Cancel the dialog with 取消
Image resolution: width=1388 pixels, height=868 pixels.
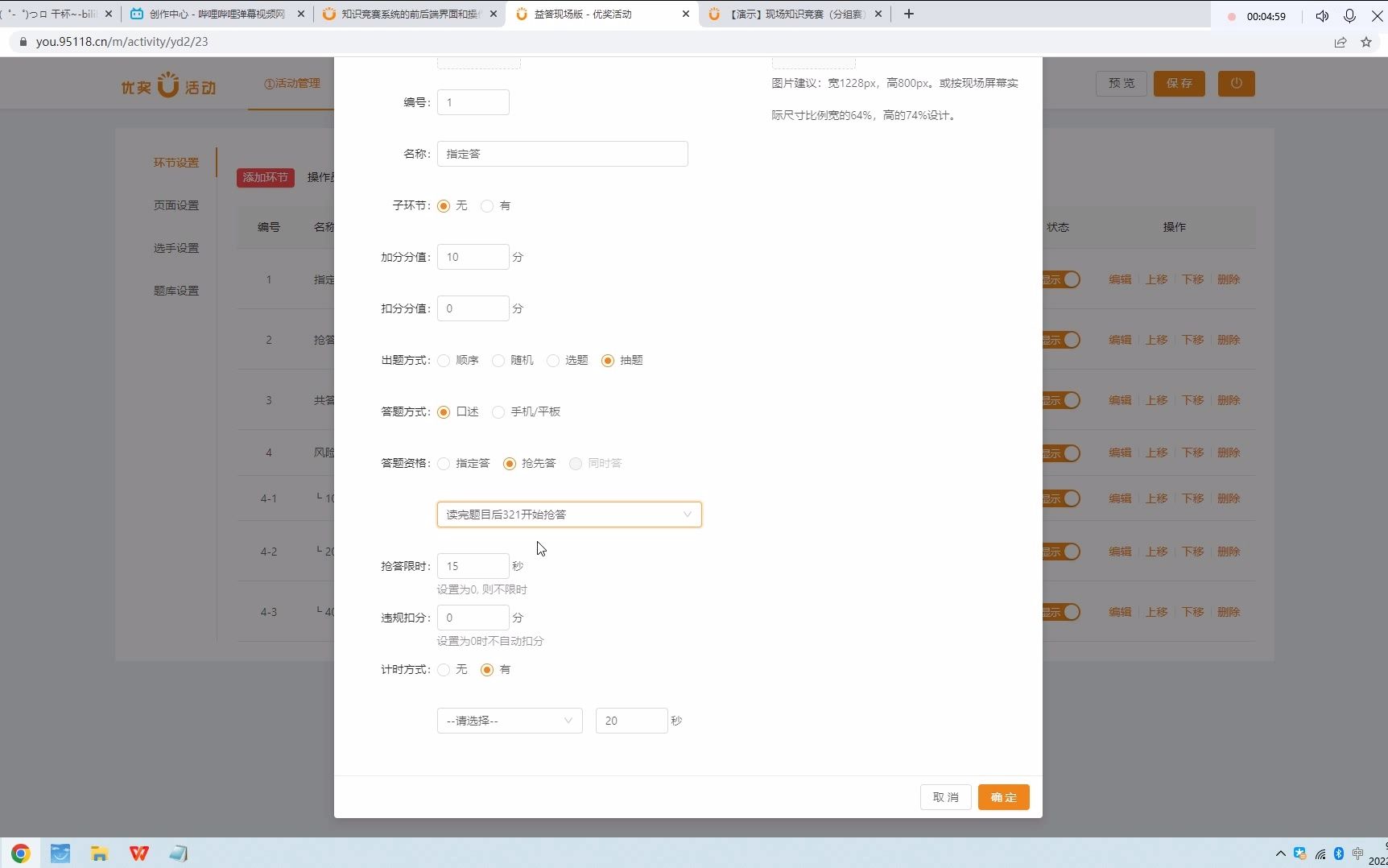945,797
